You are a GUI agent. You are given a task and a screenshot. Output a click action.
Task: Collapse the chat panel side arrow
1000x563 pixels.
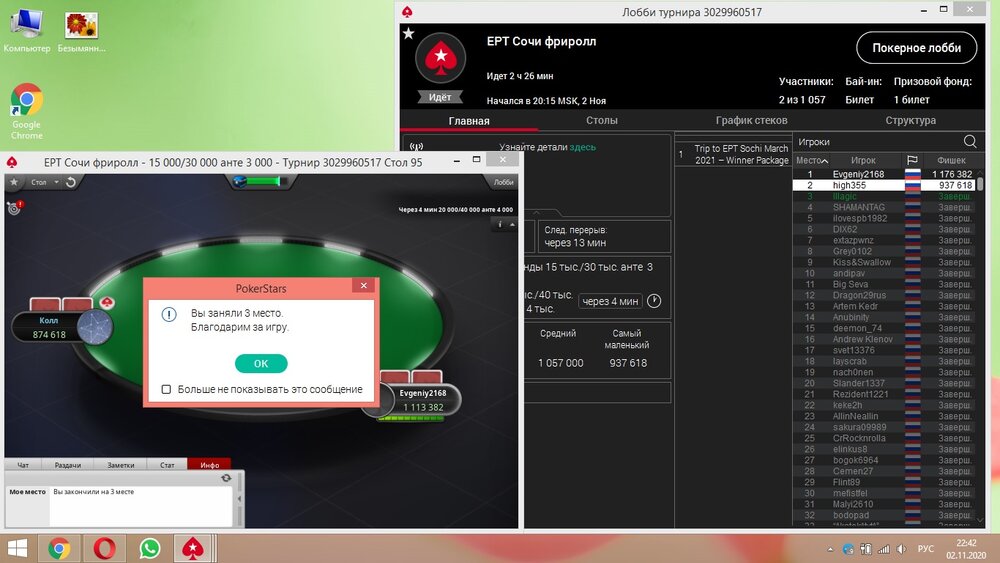240,499
